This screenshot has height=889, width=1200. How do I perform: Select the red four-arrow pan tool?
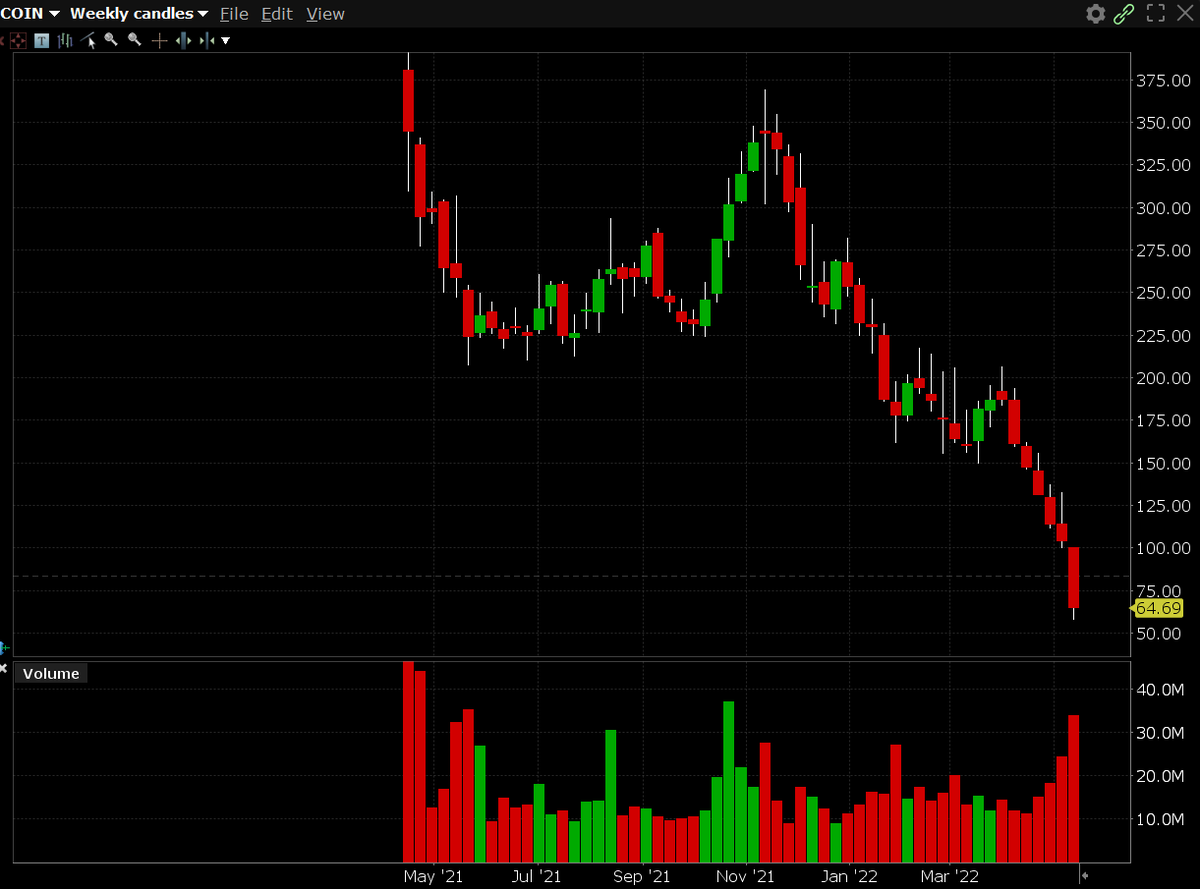click(x=18, y=40)
